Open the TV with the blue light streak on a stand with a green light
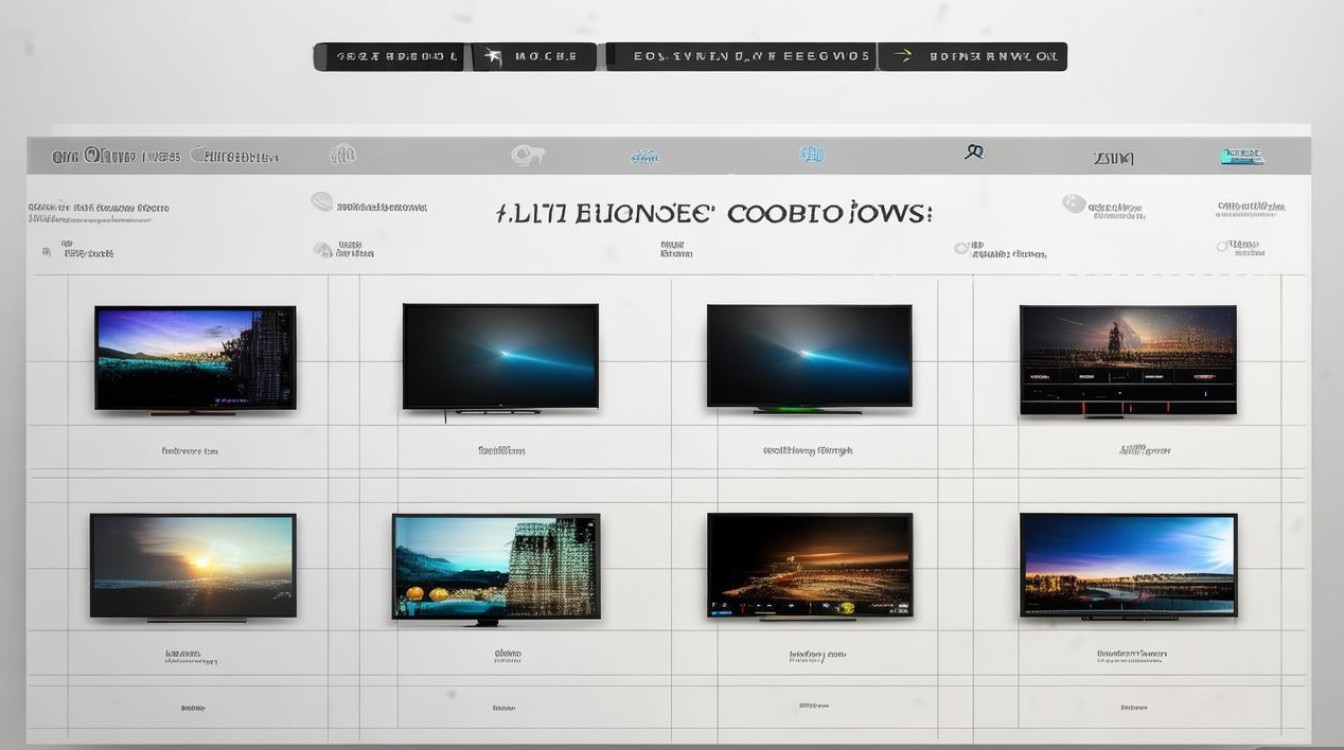The width and height of the screenshot is (1344, 750). coord(809,358)
